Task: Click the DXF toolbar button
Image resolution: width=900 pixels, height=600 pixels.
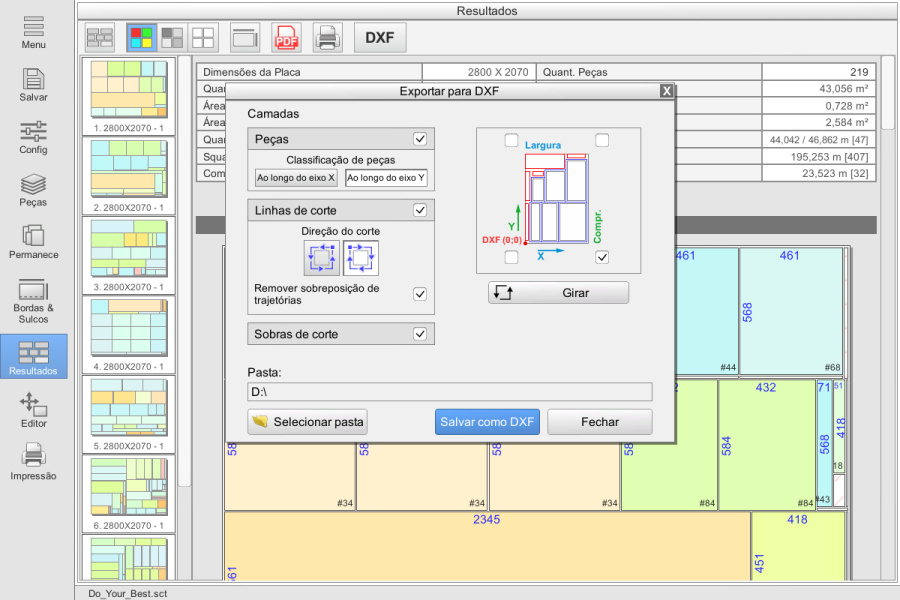Action: [x=380, y=38]
